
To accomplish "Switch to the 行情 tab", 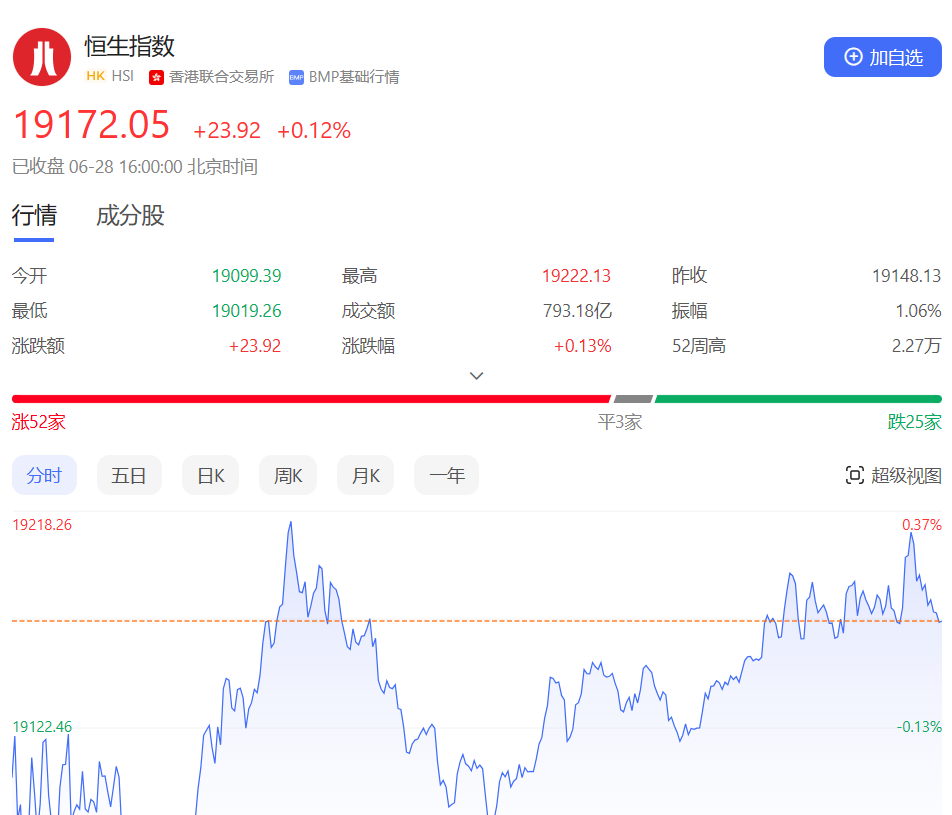I will (x=34, y=216).
